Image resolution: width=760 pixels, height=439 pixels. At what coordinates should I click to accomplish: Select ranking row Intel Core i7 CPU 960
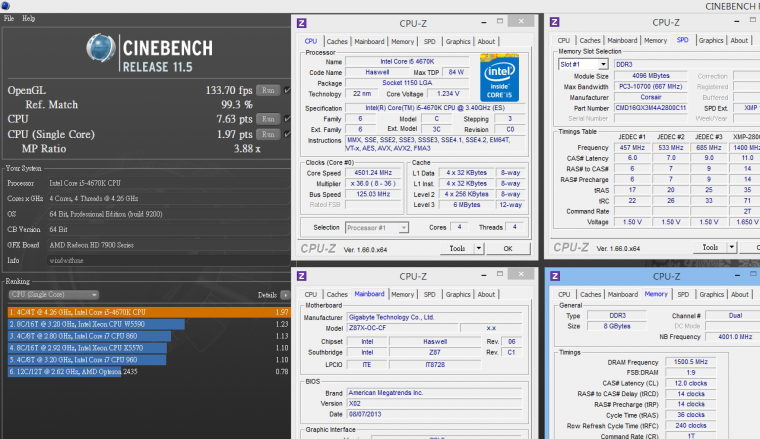point(148,360)
